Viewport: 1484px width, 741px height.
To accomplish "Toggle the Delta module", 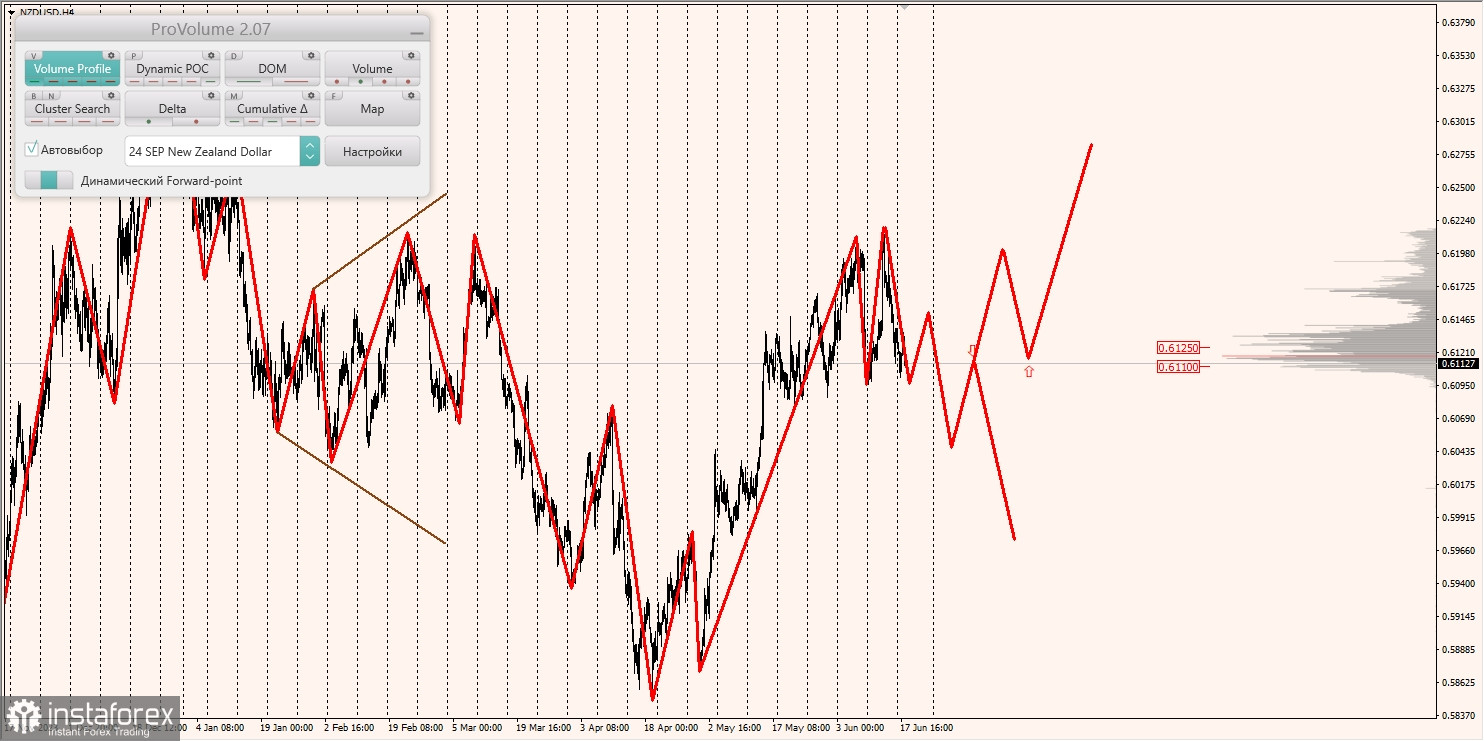I will pos(172,108).
